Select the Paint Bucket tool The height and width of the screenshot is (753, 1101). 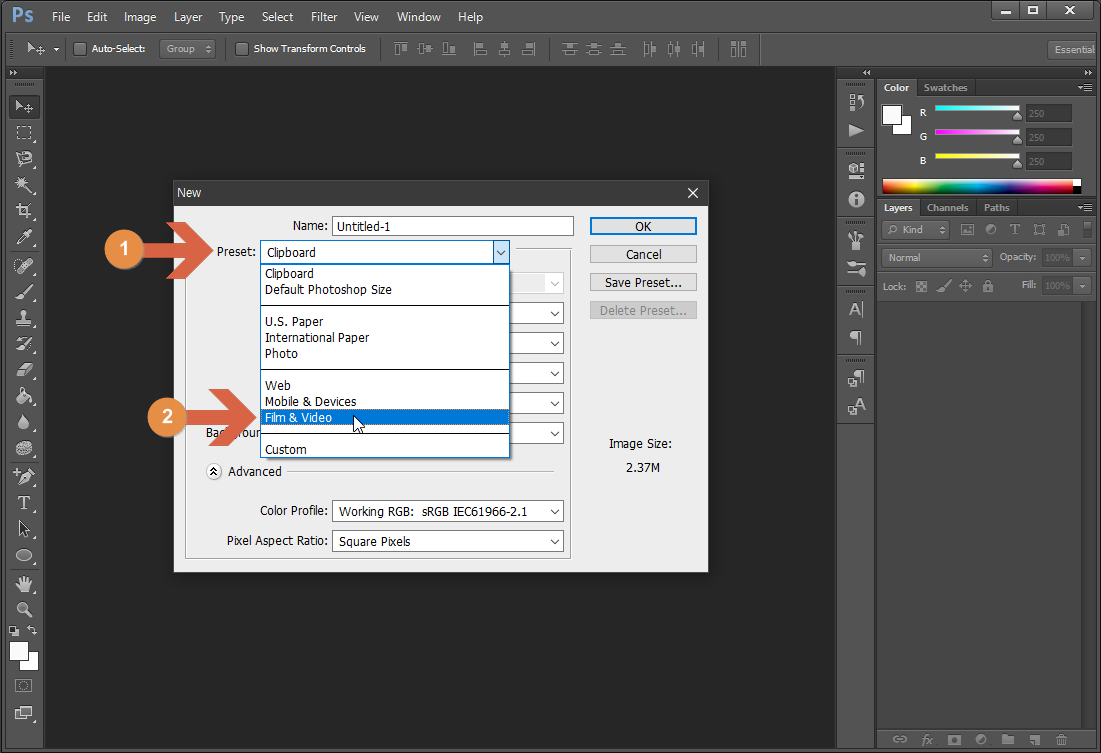pyautogui.click(x=24, y=395)
